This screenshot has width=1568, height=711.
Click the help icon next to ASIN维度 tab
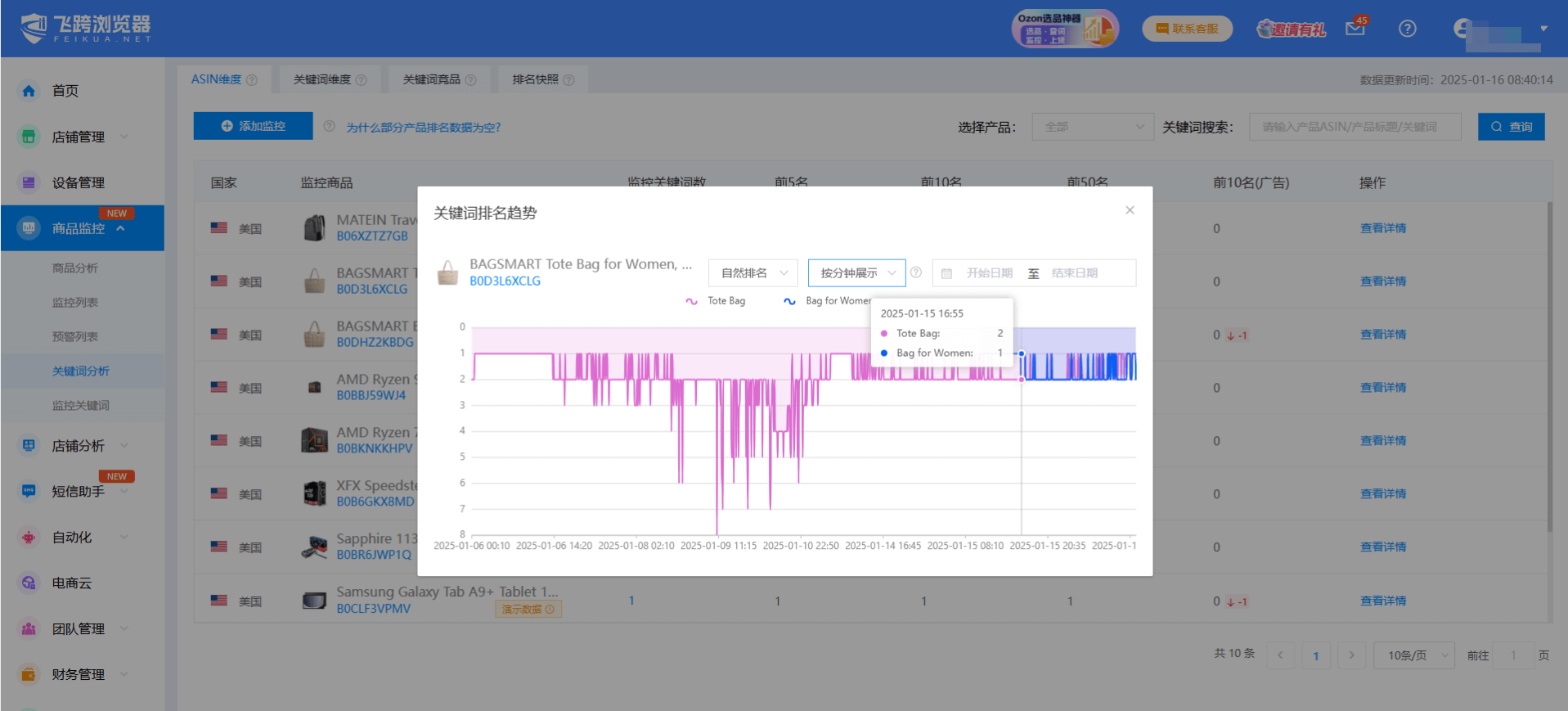click(x=252, y=80)
